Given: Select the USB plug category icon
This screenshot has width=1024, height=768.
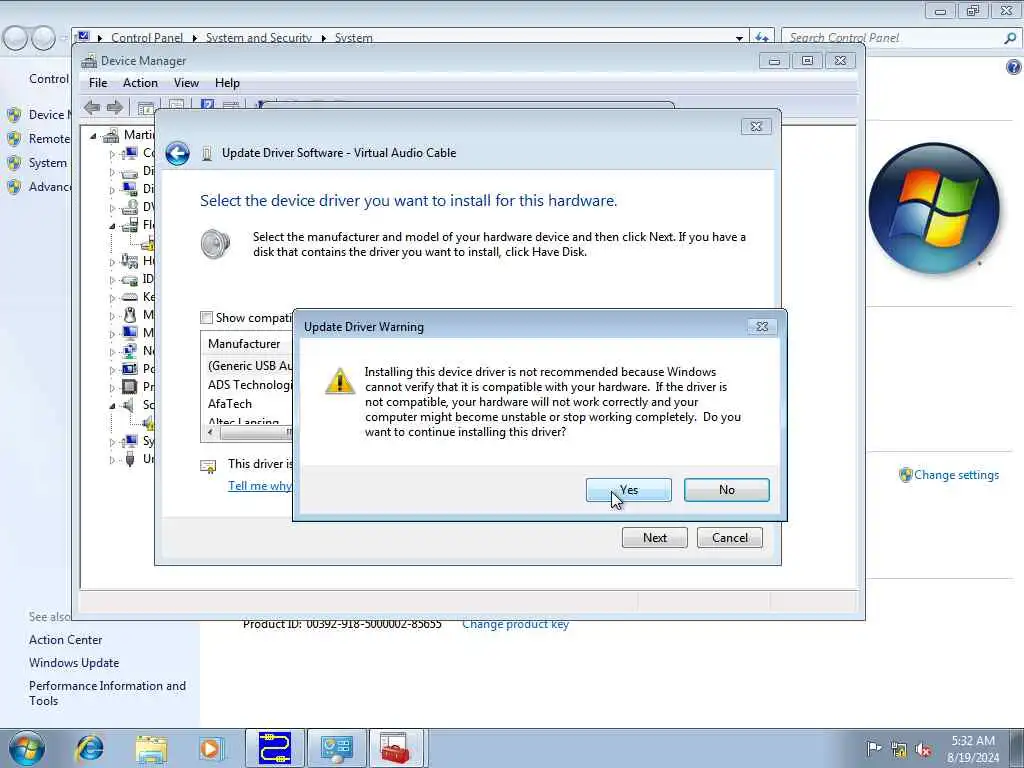Looking at the screenshot, I should (x=129, y=459).
